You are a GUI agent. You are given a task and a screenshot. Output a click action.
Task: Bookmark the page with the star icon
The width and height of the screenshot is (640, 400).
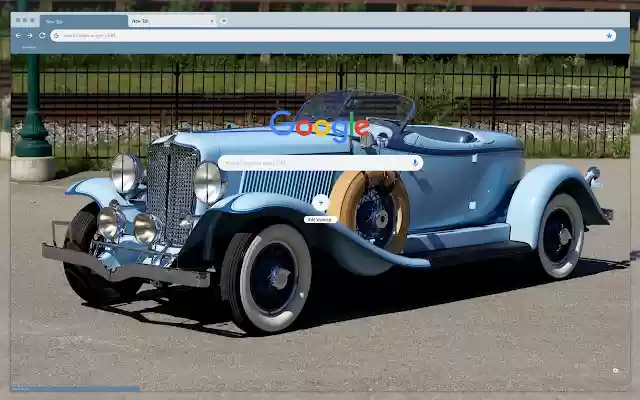609,36
